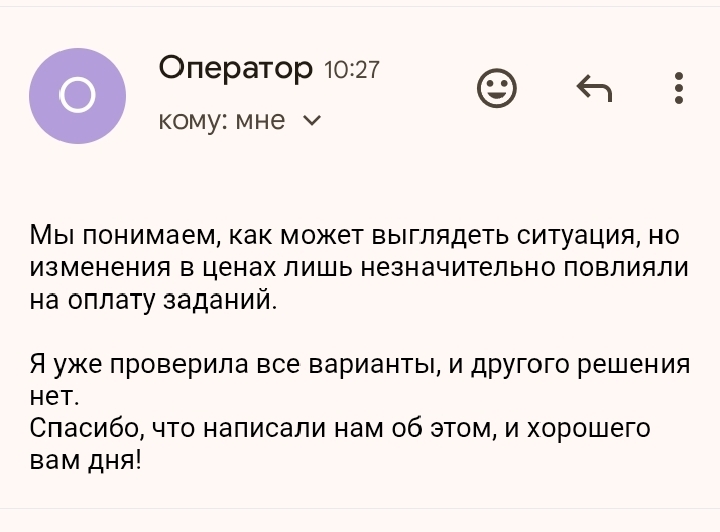Image resolution: width=720 pixels, height=532 pixels.
Task: Click the sender name Оператор
Action: [236, 69]
